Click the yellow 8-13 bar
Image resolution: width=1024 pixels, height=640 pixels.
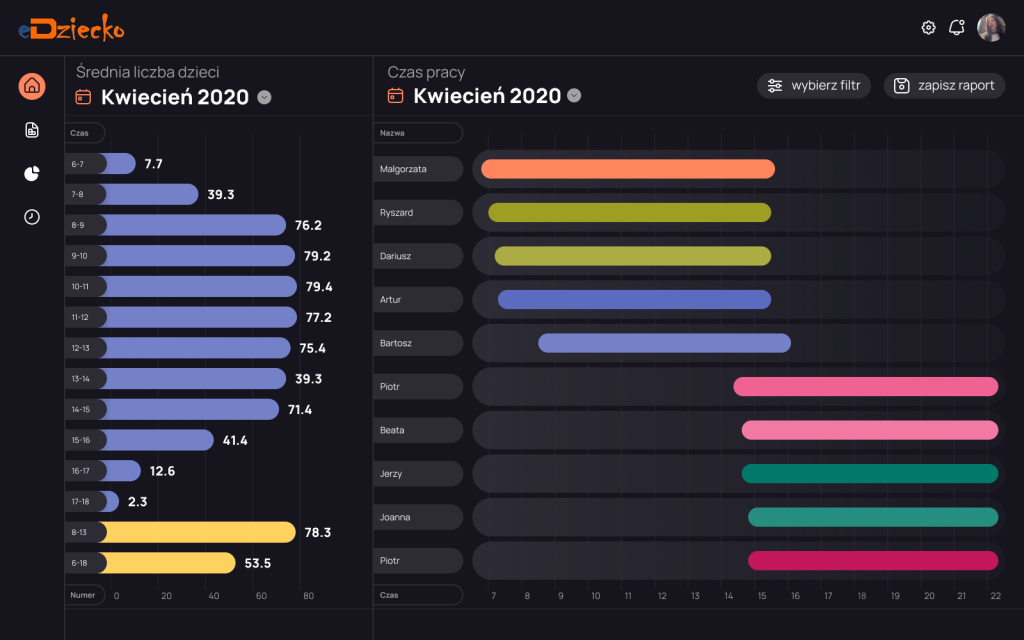(198, 533)
